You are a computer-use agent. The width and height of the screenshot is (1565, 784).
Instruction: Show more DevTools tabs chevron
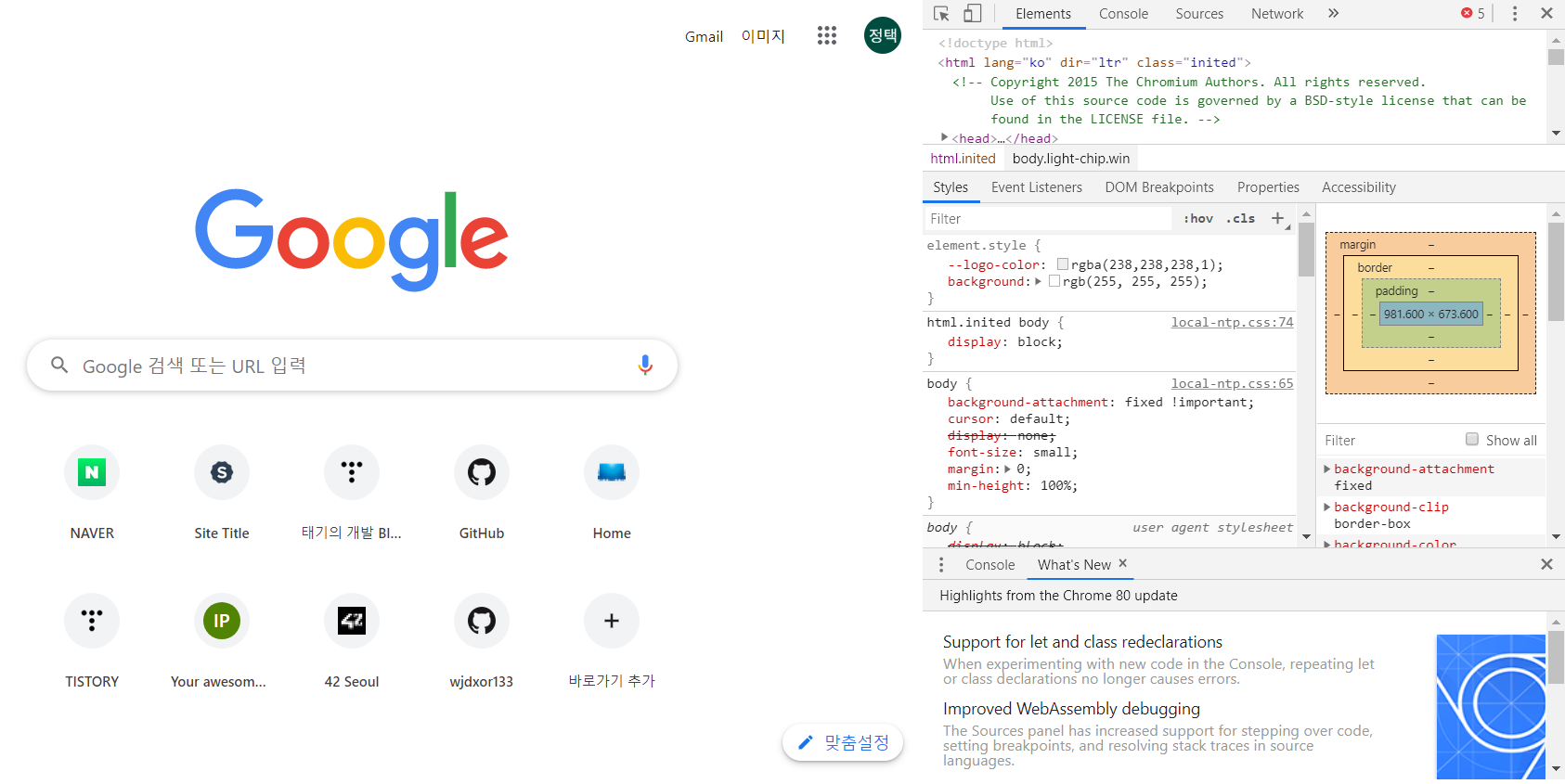click(x=1333, y=13)
